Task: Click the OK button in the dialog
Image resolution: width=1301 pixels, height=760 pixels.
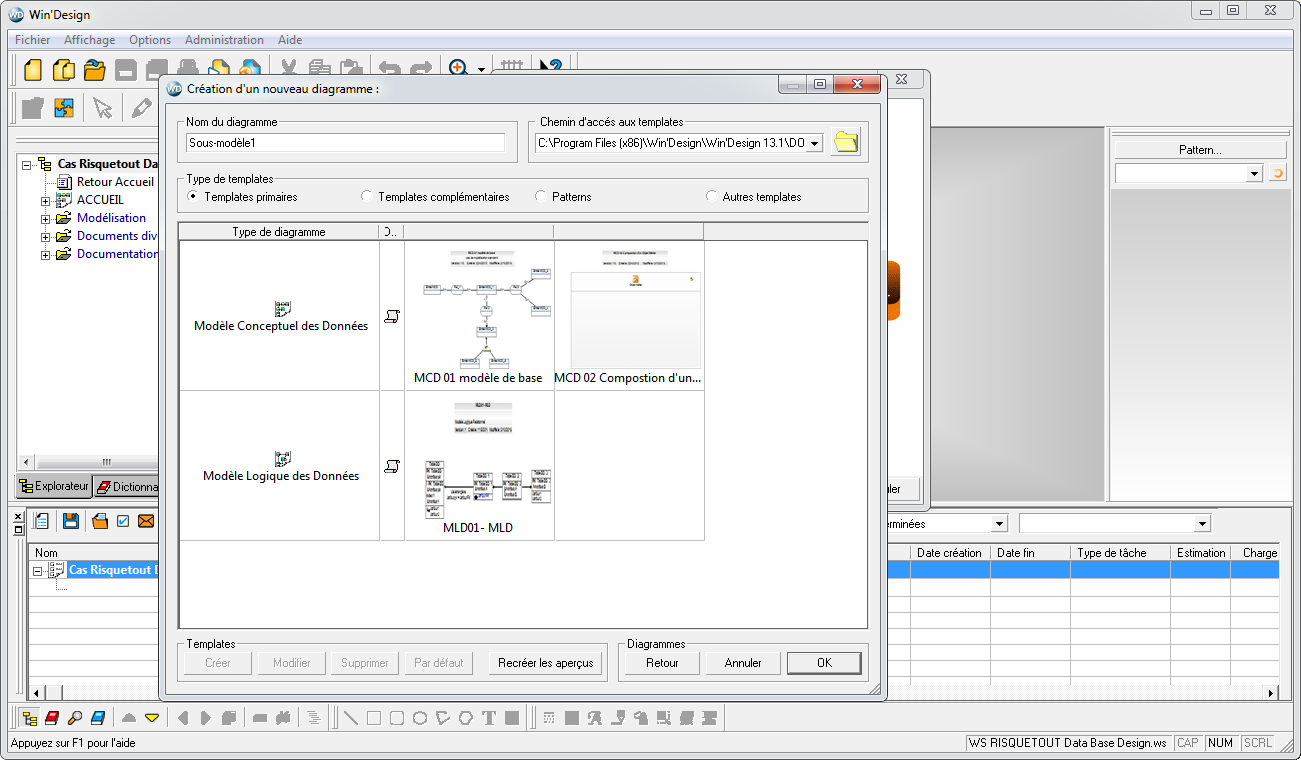Action: (824, 663)
